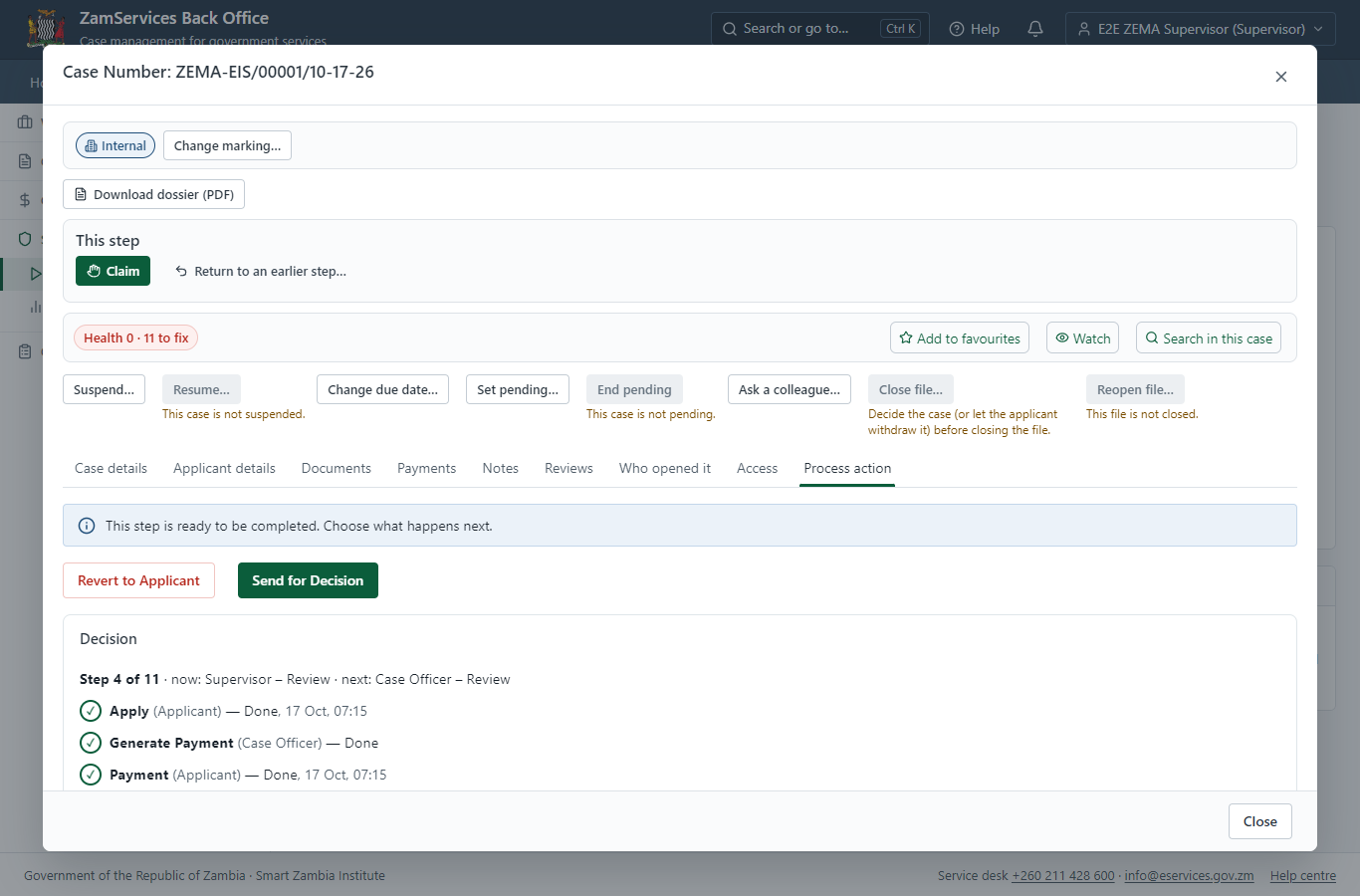Switch to Applicant details tab
The height and width of the screenshot is (896, 1360).
224,468
